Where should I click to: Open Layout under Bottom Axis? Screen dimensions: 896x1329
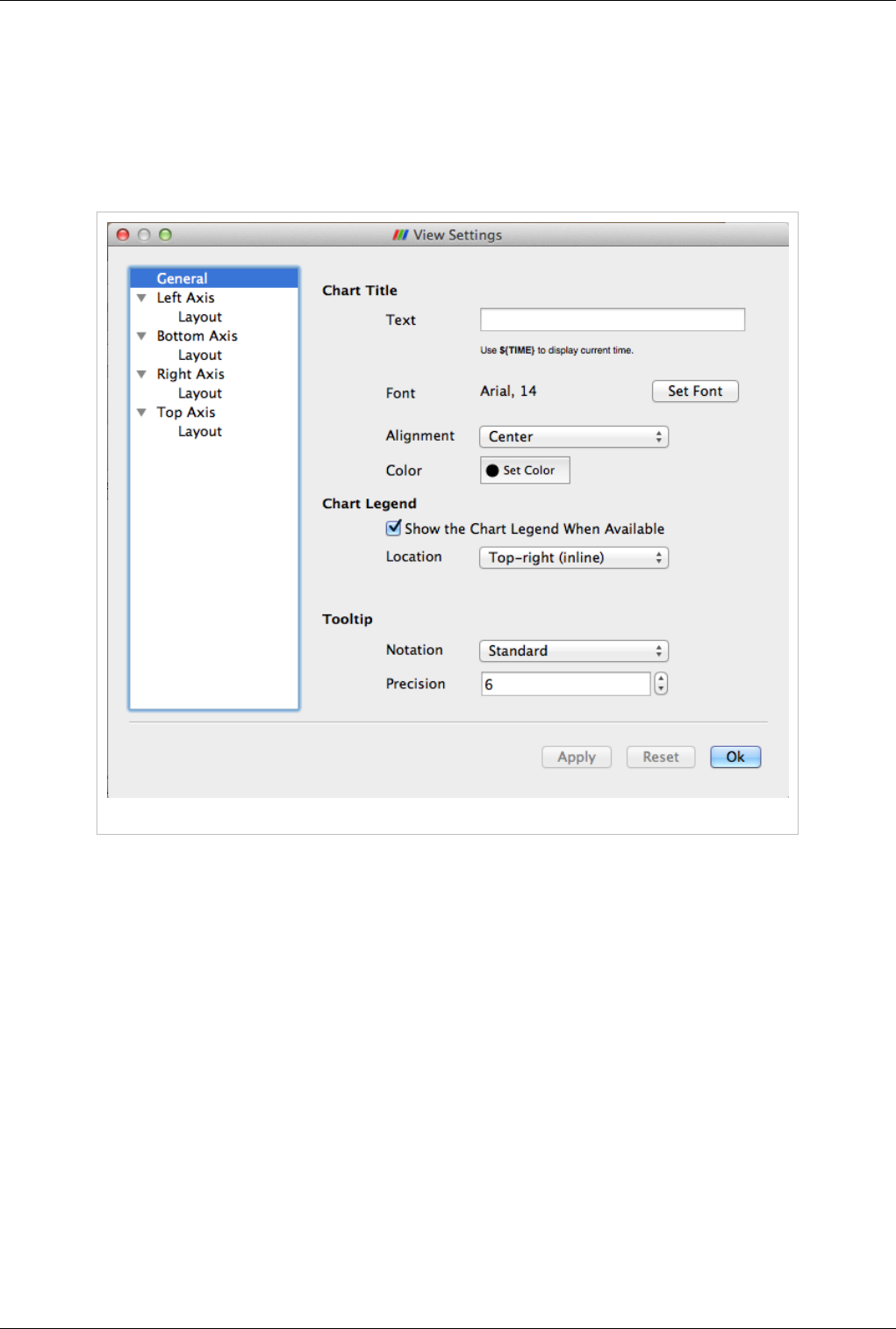[x=200, y=356]
